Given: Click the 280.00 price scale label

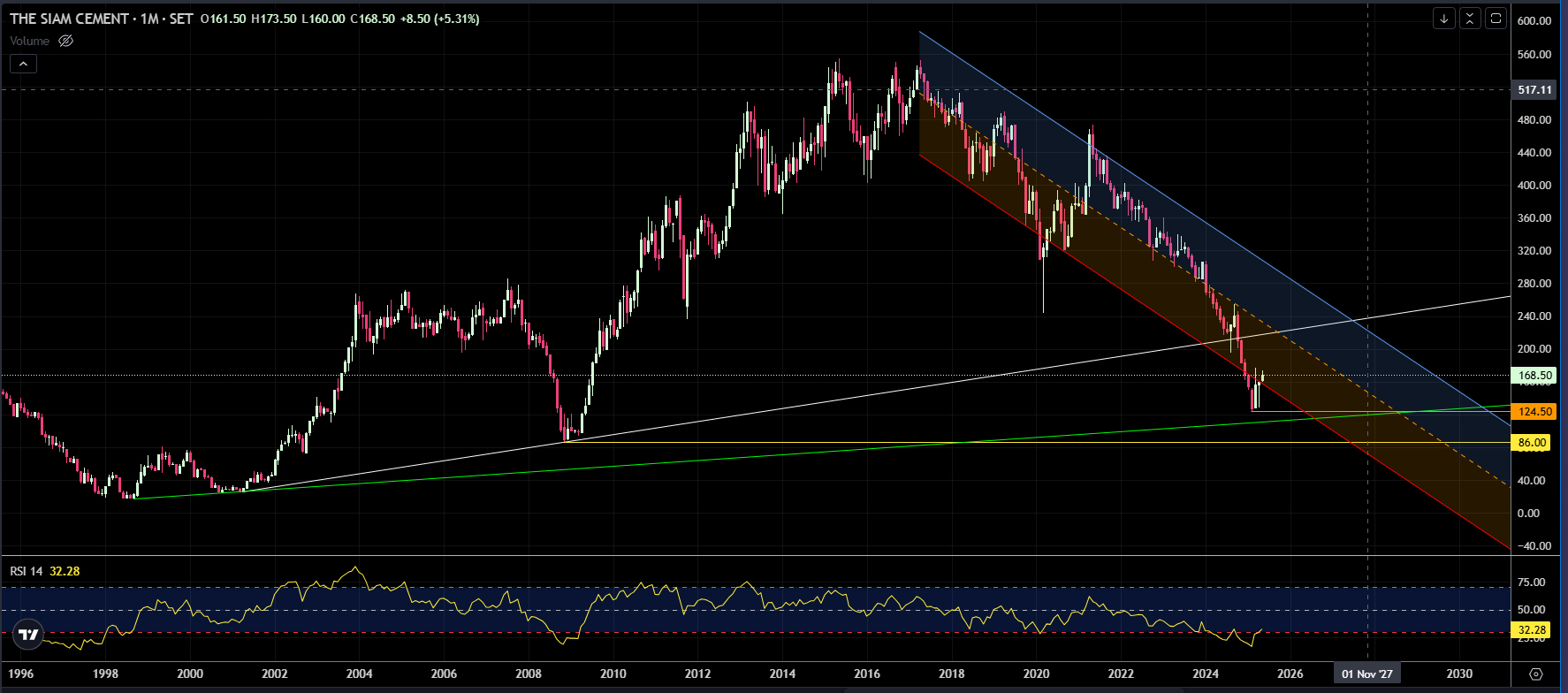Looking at the screenshot, I should point(1534,284).
